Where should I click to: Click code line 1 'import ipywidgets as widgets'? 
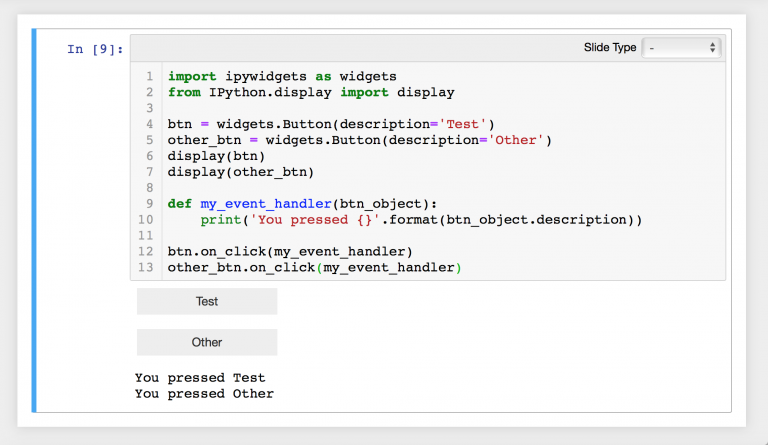(282, 76)
